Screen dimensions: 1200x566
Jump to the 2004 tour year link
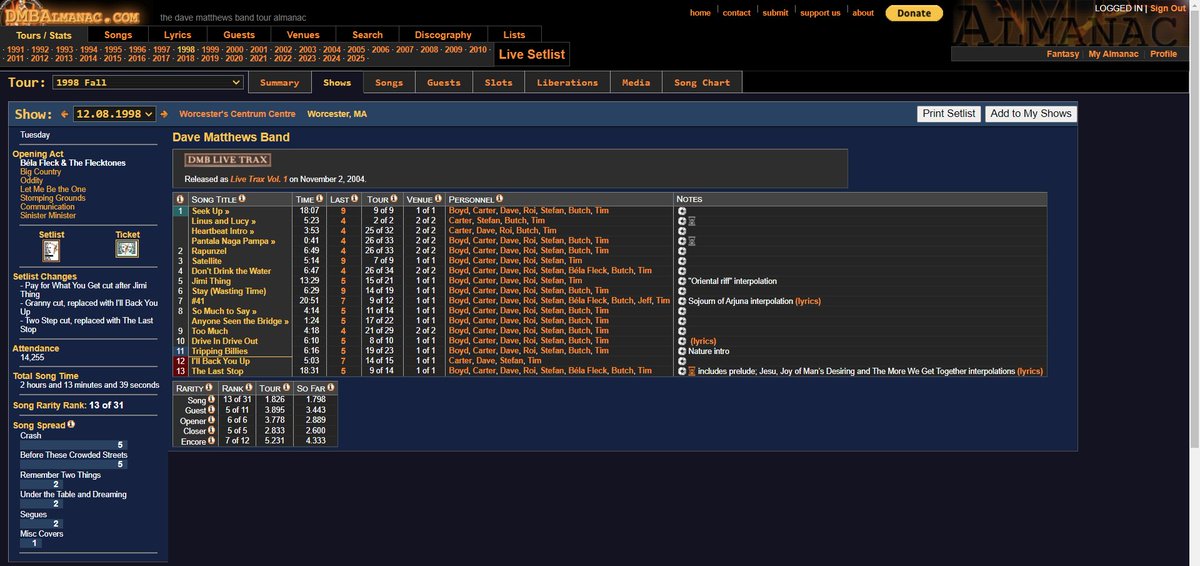(x=332, y=49)
